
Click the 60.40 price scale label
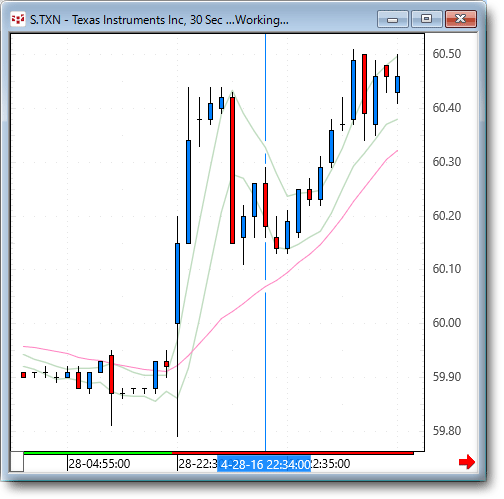click(447, 108)
